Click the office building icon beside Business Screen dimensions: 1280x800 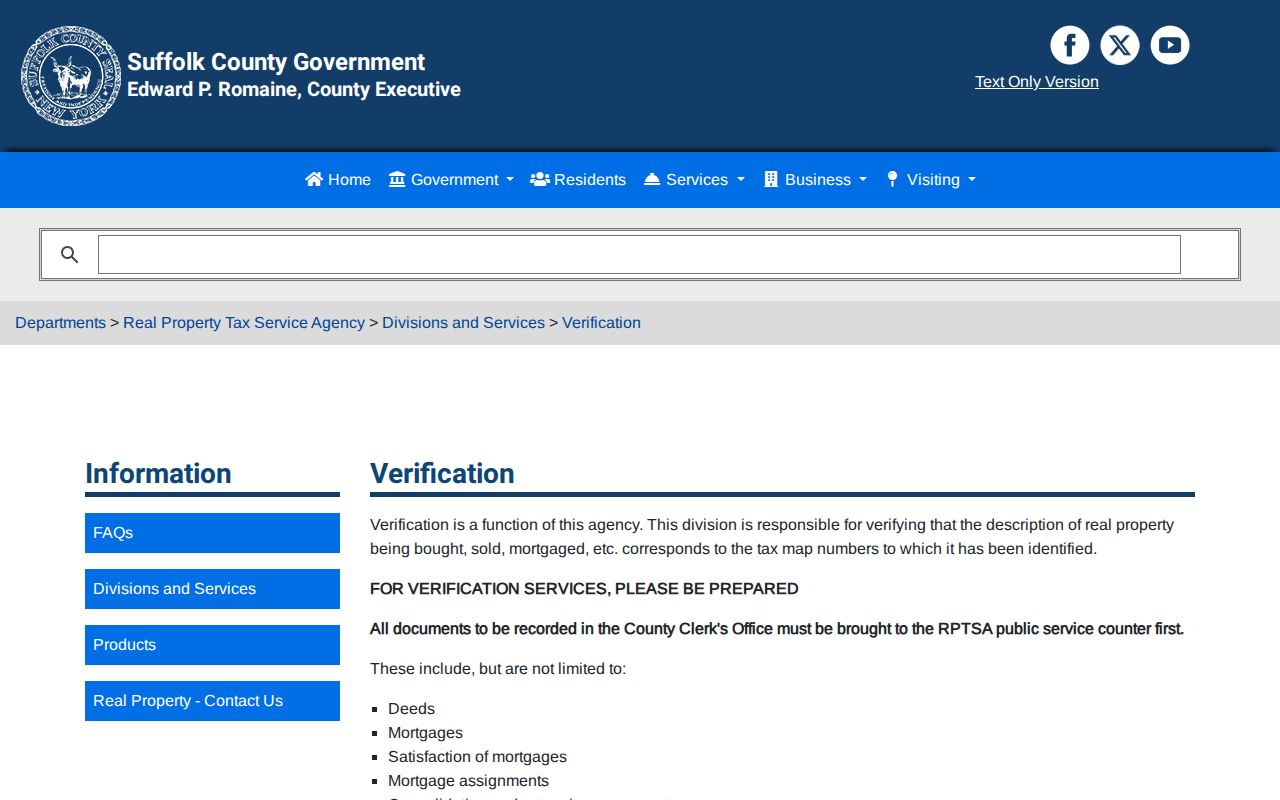coord(771,179)
